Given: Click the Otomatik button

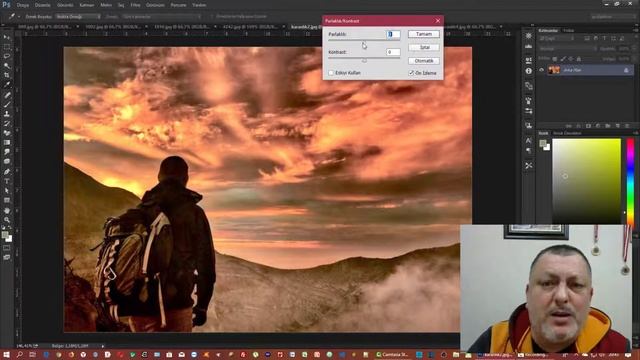Looking at the screenshot, I should point(424,61).
